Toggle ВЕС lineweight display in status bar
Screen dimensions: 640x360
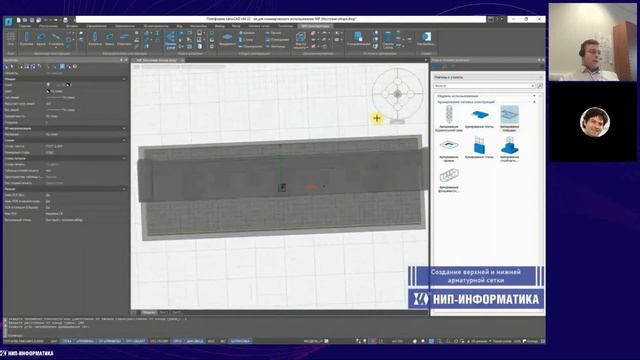point(223,341)
